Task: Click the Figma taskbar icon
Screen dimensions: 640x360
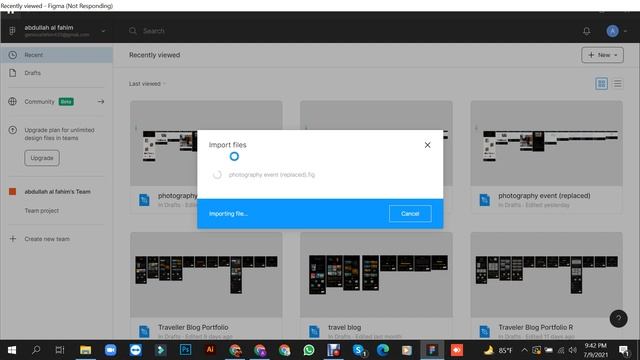Action: [x=432, y=350]
